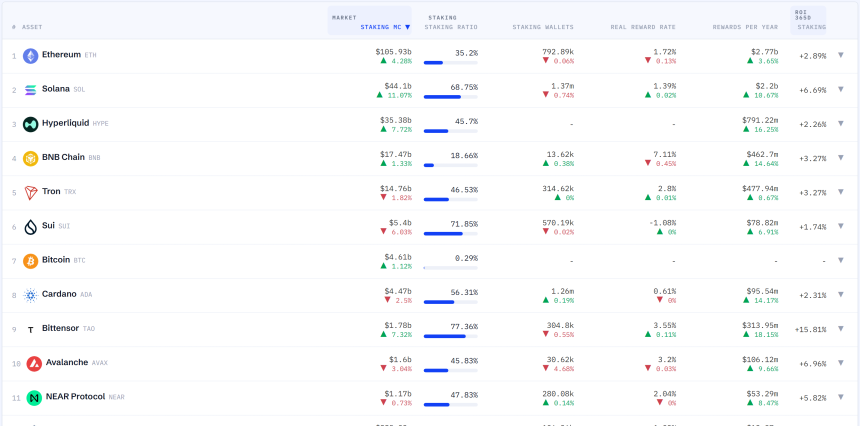
Task: Open the Avalanche asset link
Action: [67, 362]
